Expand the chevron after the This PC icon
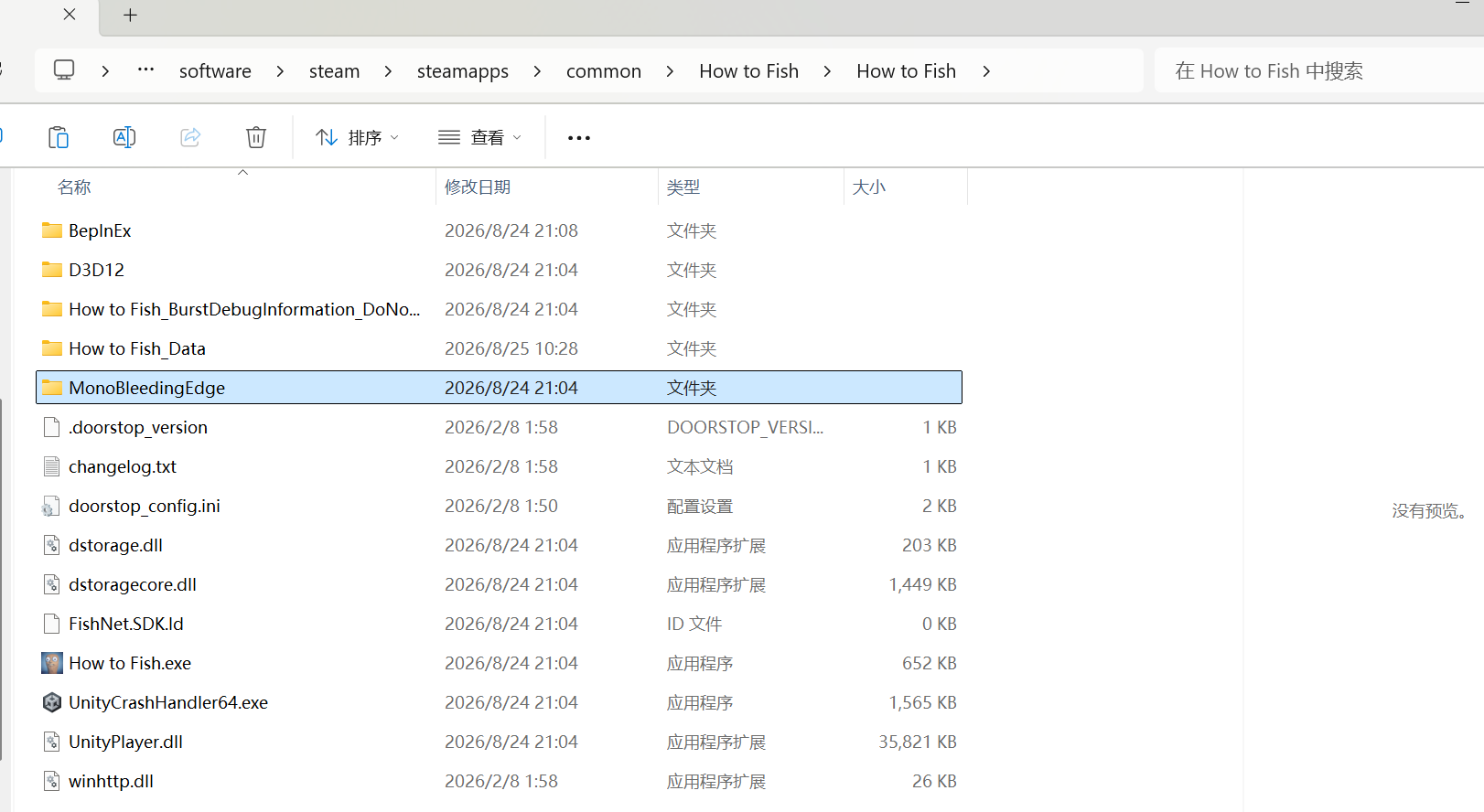Screen dimensions: 1484x812 pyautogui.click(x=105, y=70)
